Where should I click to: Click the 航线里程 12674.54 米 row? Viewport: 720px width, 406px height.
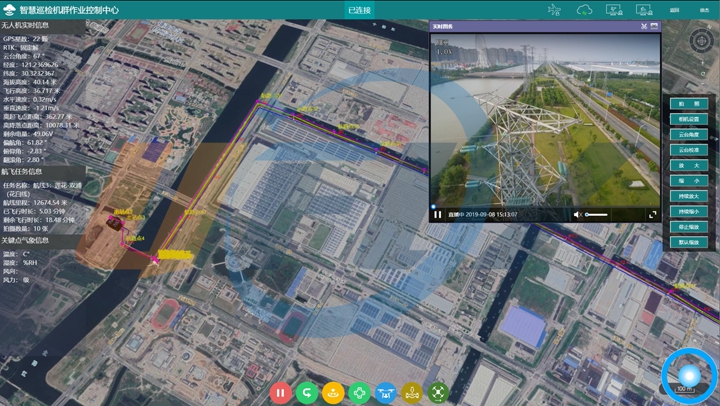(x=35, y=203)
